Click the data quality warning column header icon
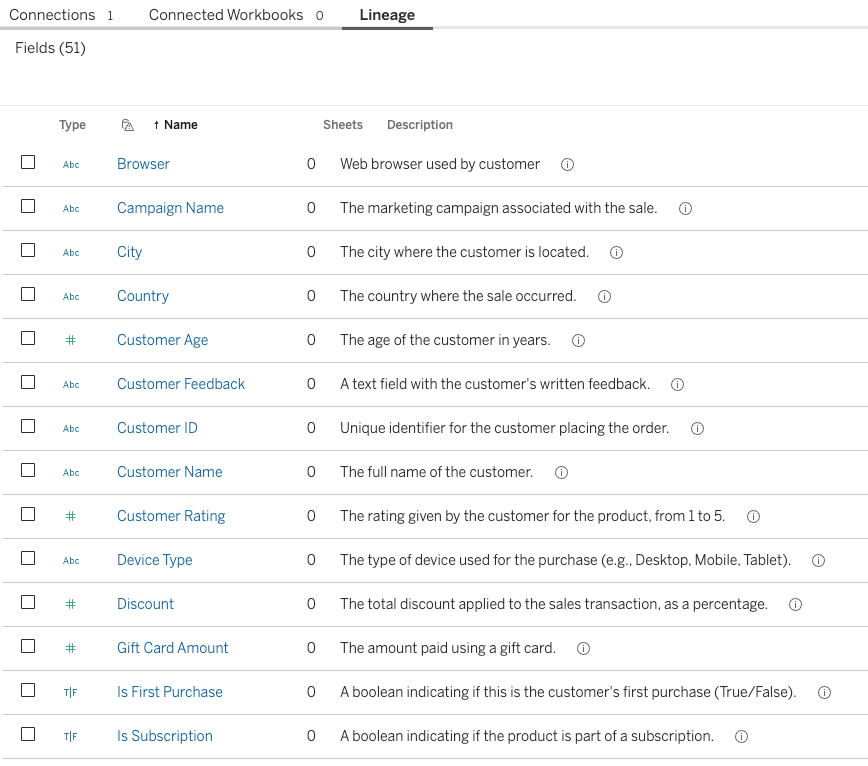Screen dimensions: 868x766 pos(127,124)
